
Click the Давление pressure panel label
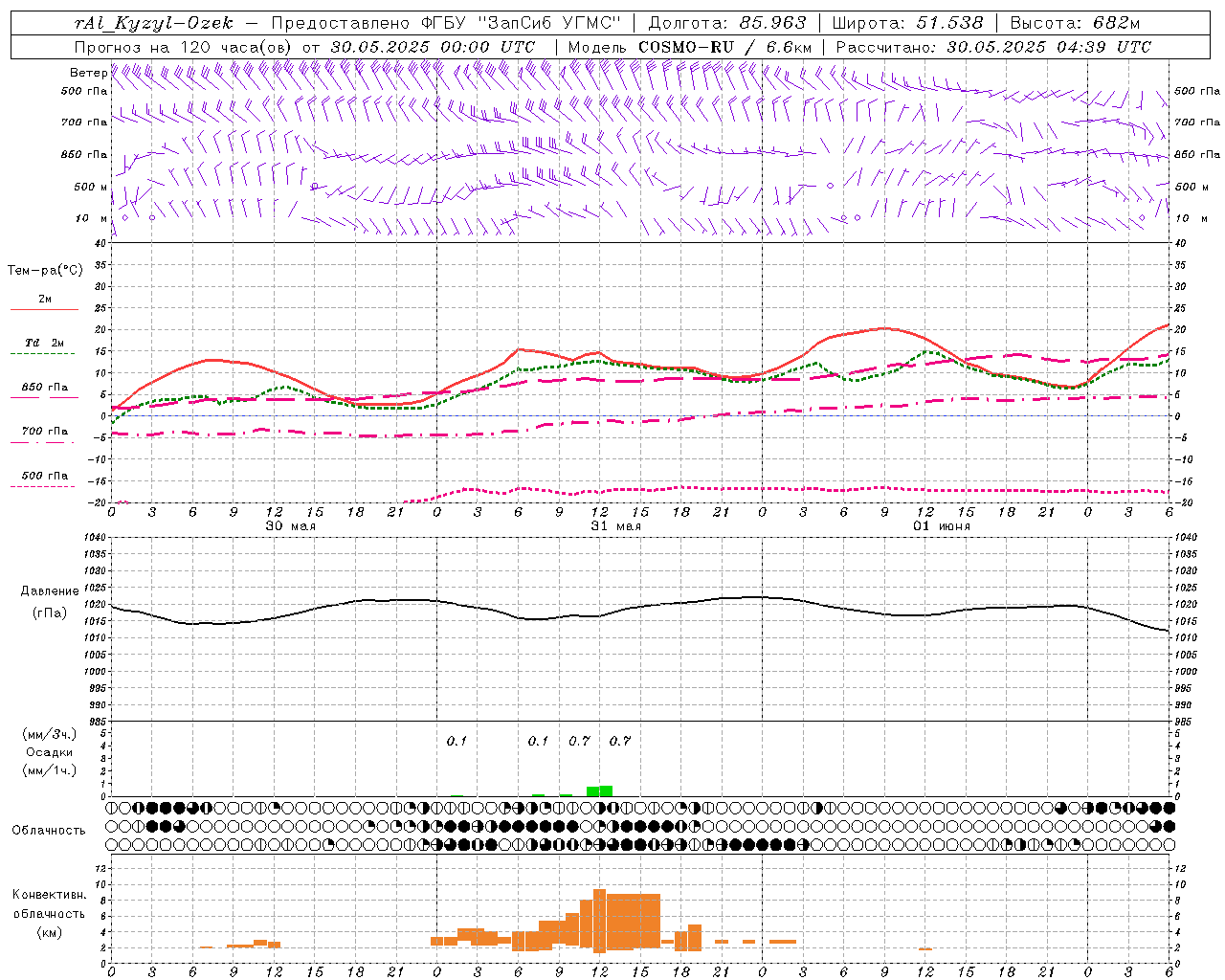click(50, 591)
